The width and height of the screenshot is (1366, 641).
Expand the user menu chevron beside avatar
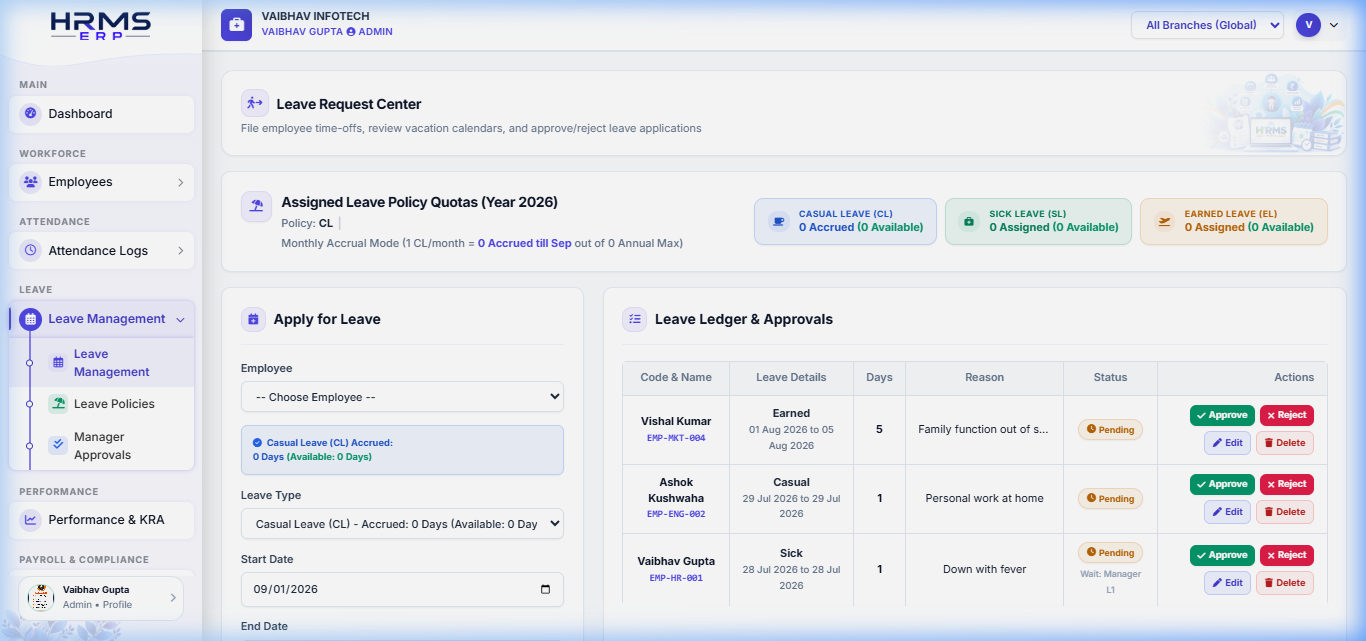(x=1334, y=25)
